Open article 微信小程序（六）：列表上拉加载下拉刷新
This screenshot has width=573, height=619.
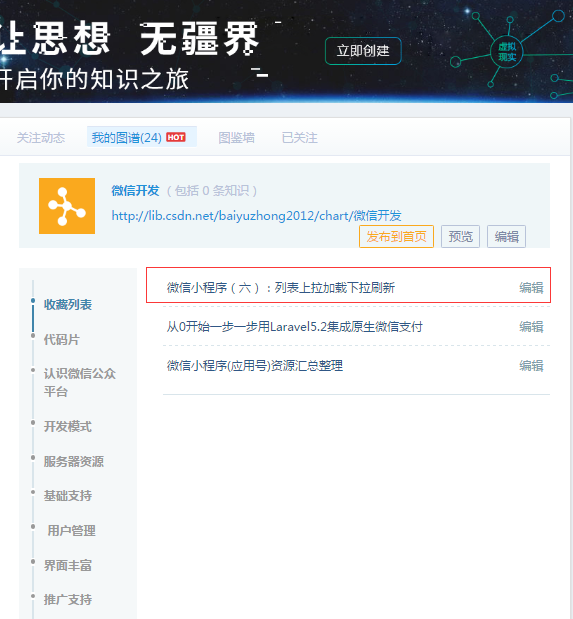click(x=281, y=287)
